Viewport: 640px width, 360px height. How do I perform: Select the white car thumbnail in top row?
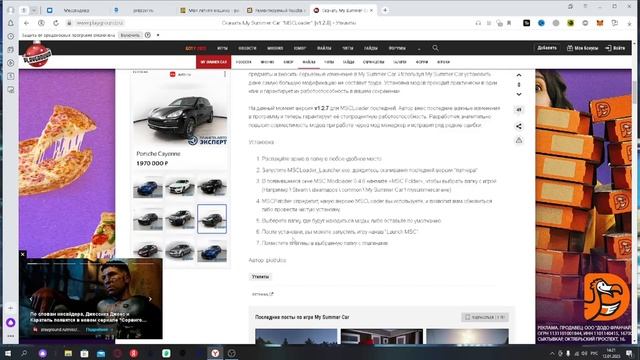click(180, 187)
